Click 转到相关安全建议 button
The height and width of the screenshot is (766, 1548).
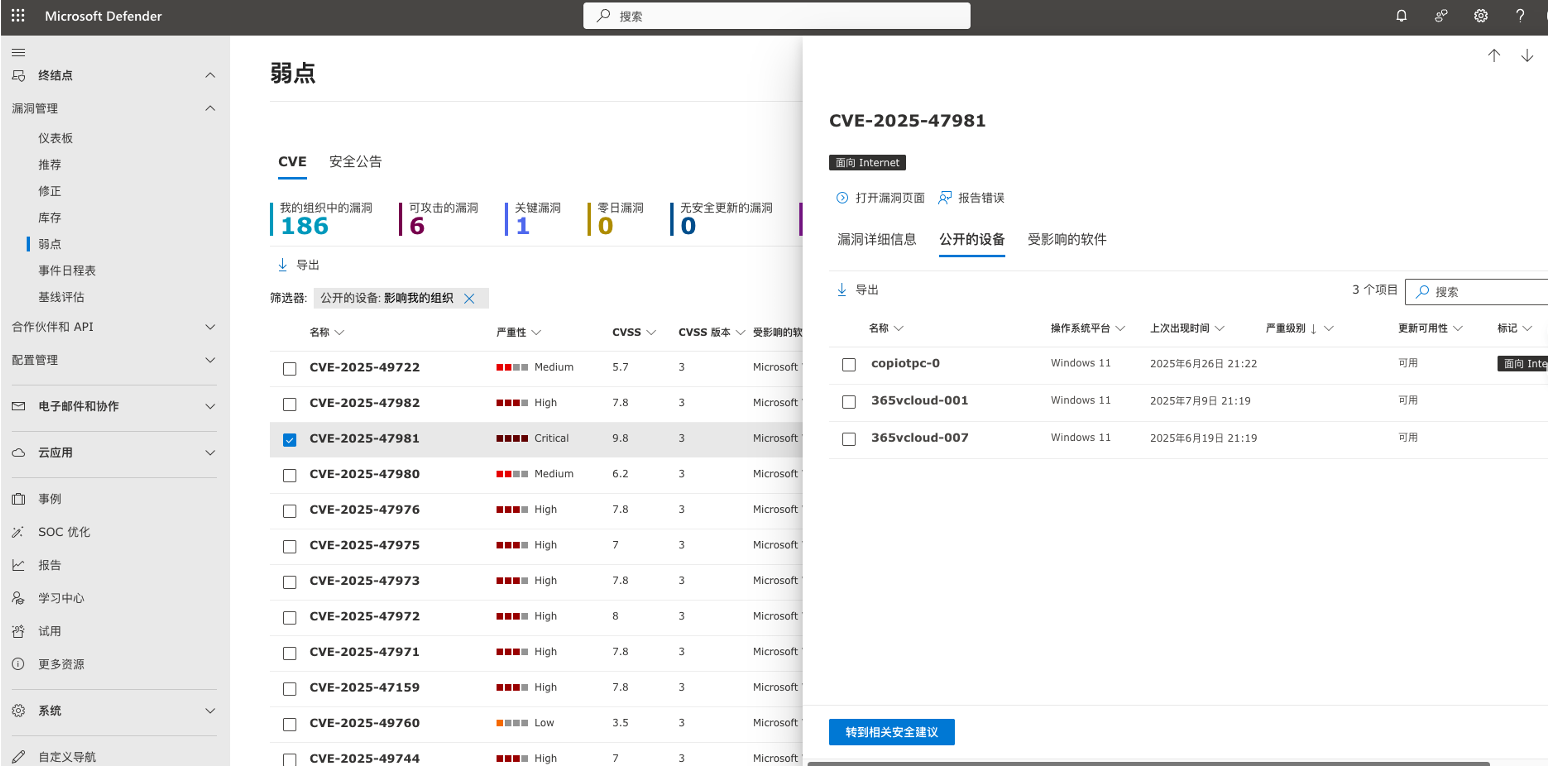point(892,732)
